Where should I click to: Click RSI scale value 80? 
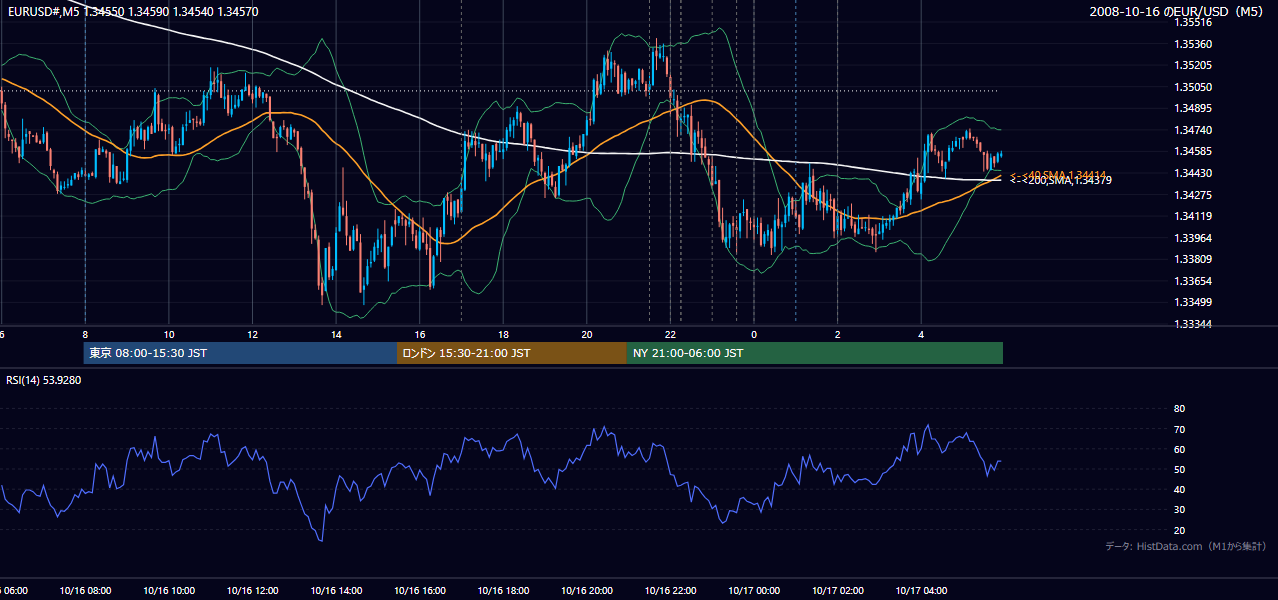[1179, 409]
